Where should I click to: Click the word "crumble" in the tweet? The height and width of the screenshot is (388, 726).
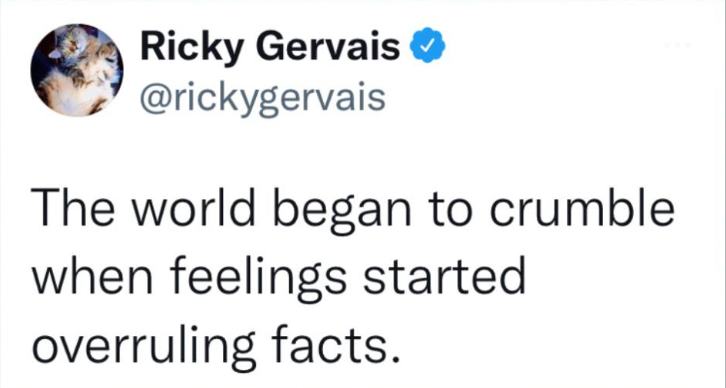(x=582, y=208)
